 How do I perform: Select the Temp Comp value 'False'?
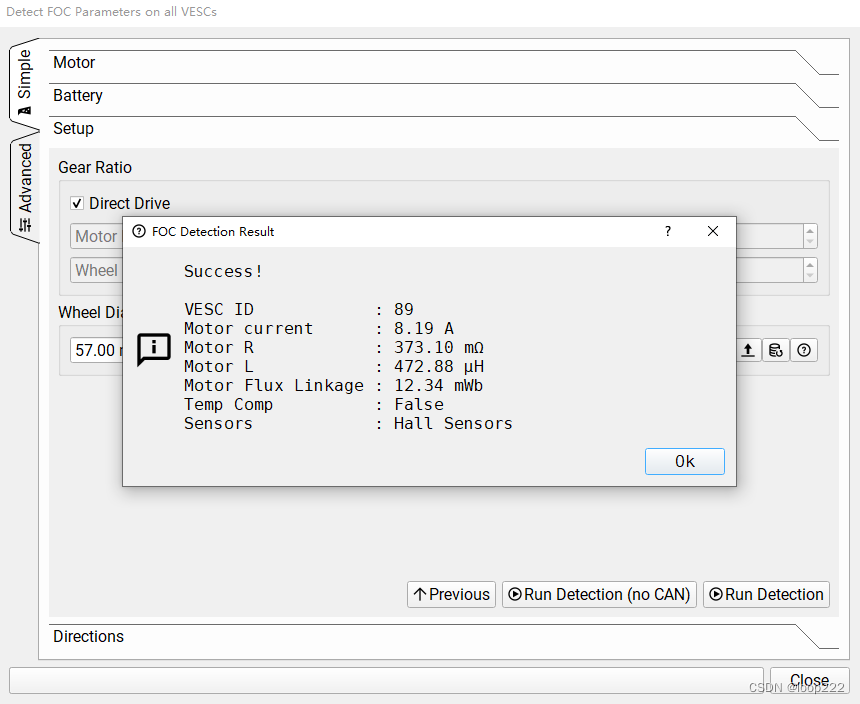[x=418, y=405]
